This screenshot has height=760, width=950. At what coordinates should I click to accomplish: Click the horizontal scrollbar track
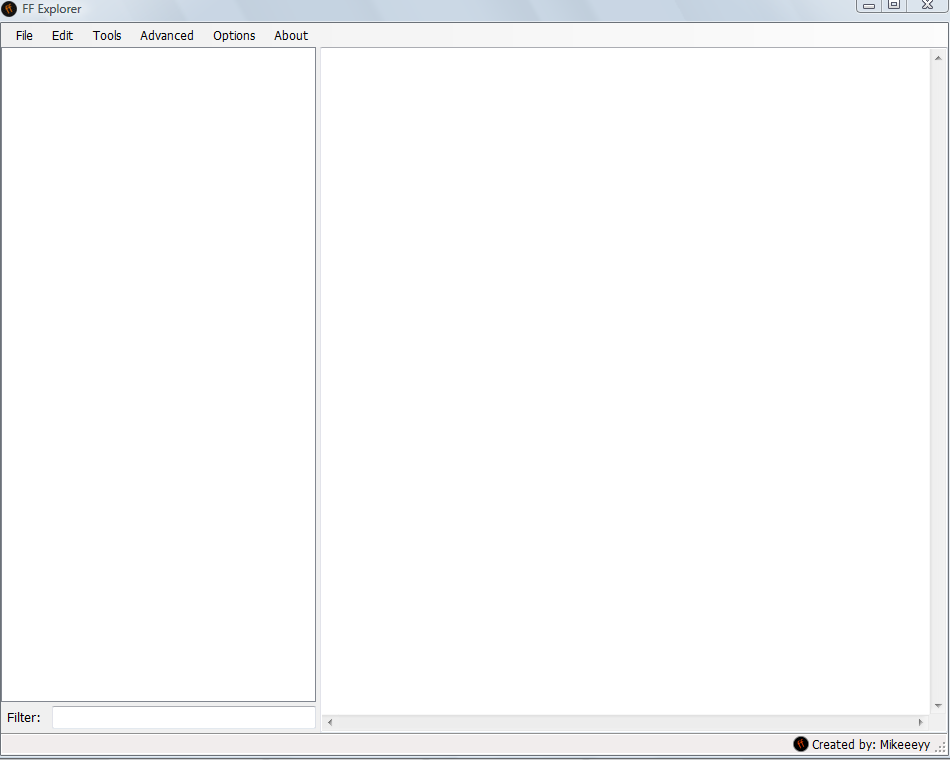(x=625, y=722)
